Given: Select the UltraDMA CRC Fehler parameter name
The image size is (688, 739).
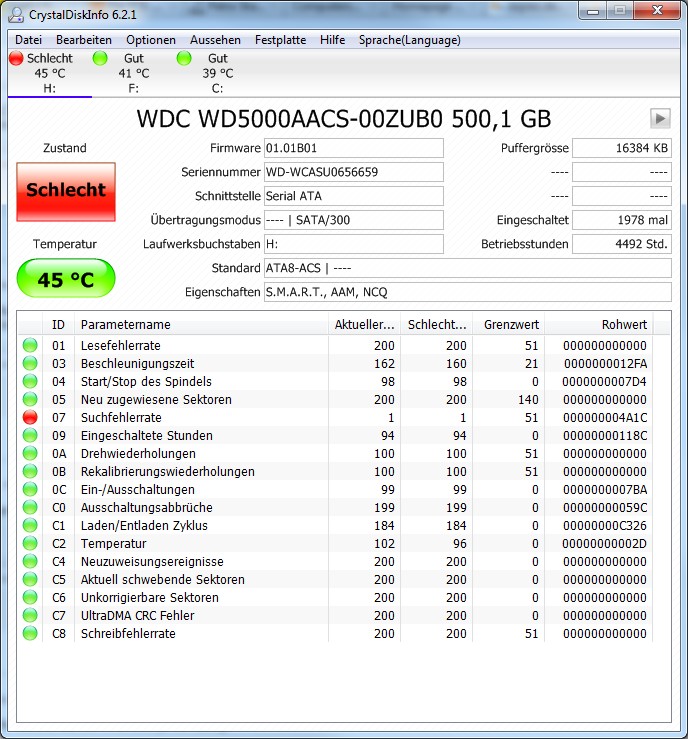Looking at the screenshot, I should pyautogui.click(x=138, y=616).
